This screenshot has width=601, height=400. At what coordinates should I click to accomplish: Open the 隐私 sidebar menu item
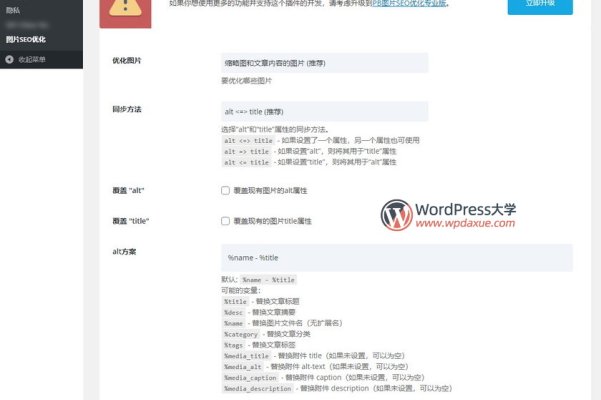tap(13, 10)
